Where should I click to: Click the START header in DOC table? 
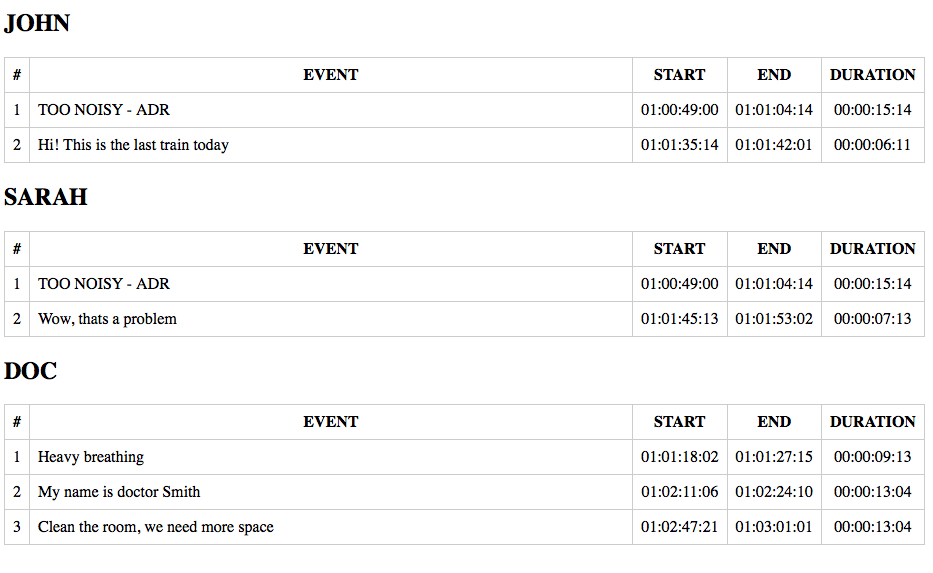click(x=679, y=422)
